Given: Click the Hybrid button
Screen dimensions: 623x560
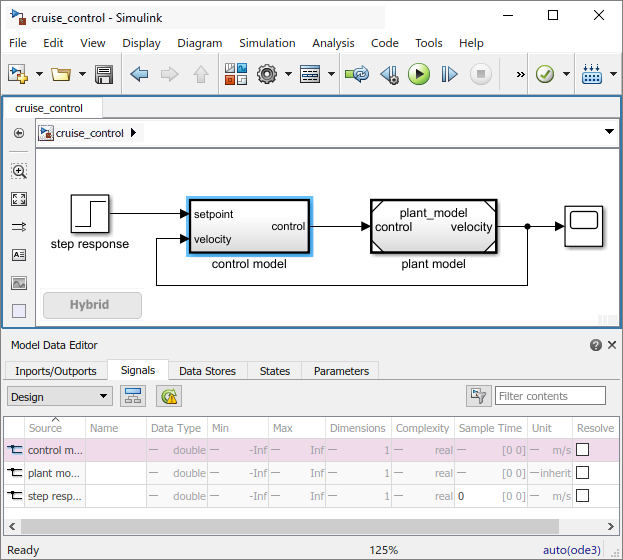Looking at the screenshot, I should click(x=91, y=305).
